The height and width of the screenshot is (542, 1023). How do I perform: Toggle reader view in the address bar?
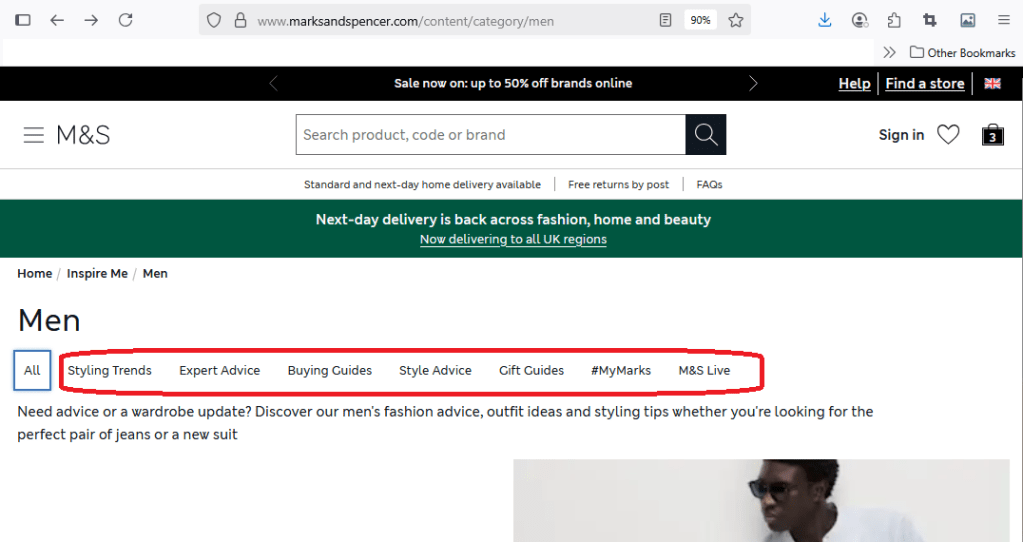click(x=666, y=20)
